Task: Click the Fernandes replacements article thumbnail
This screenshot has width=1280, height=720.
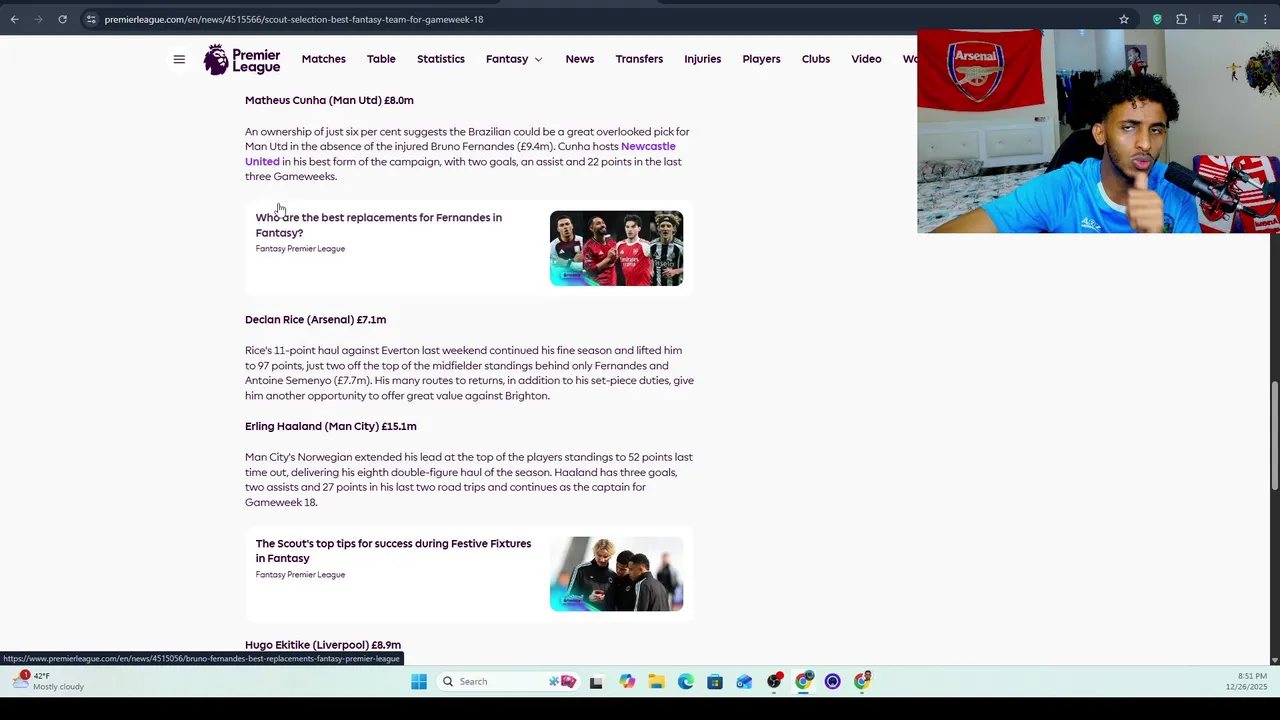Action: click(x=616, y=248)
